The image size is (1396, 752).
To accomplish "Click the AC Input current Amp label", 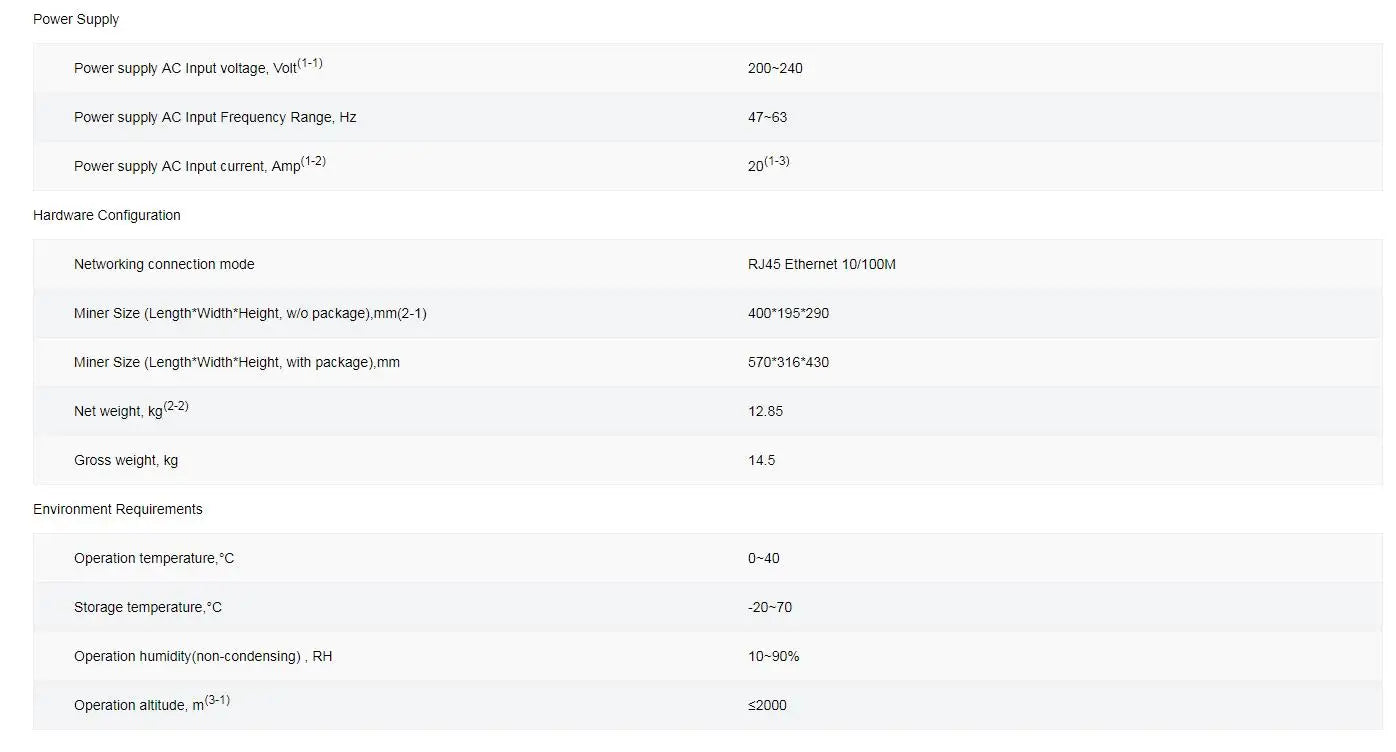I will 200,165.
